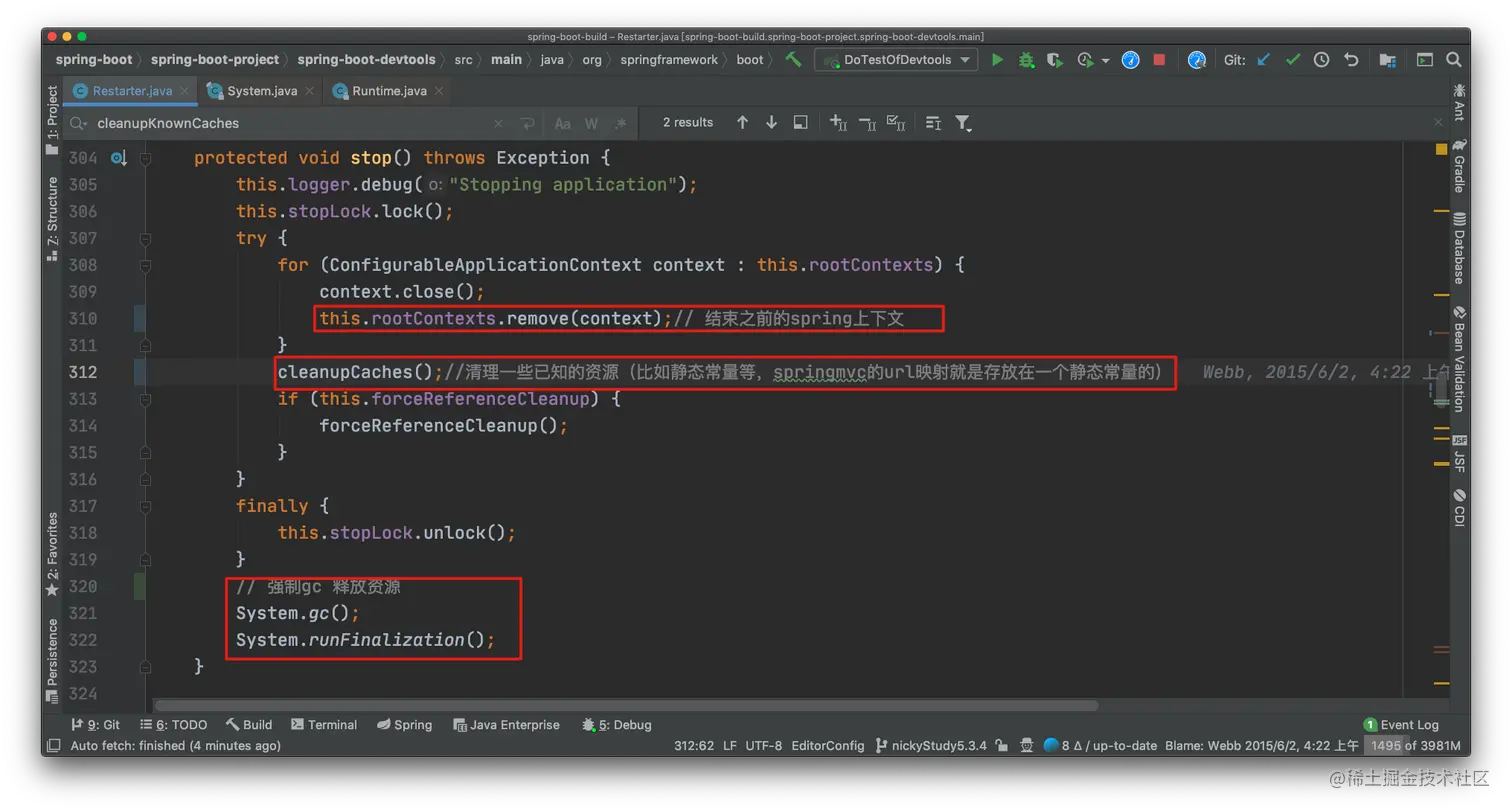Open the Terminal tool window
Viewport: 1512px width, 811px height.
[x=324, y=725]
